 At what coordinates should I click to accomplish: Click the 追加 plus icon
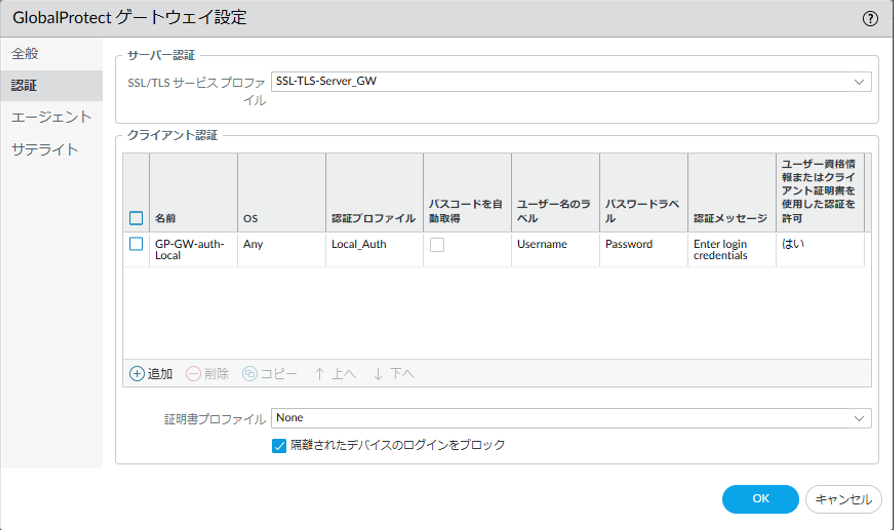(x=137, y=373)
